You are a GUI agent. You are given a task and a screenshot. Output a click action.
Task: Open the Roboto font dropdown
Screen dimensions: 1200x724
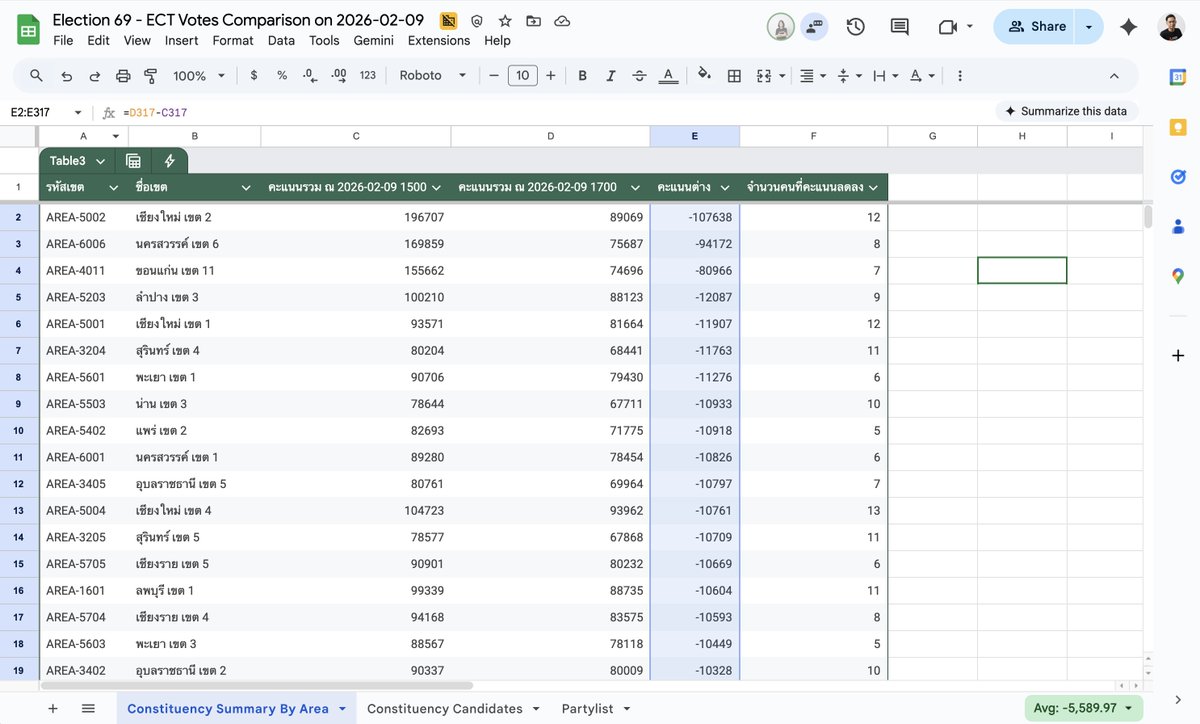click(433, 75)
